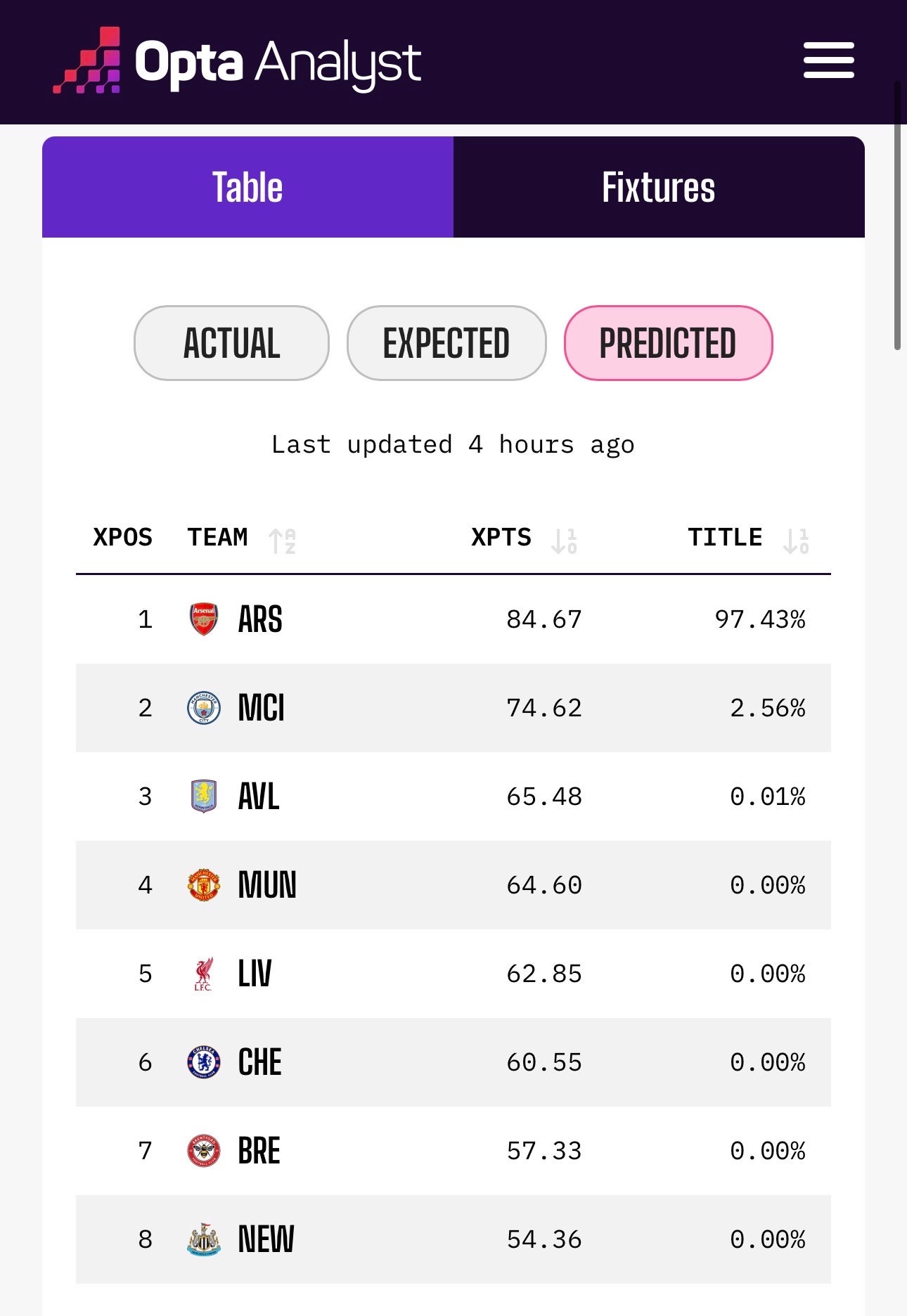The width and height of the screenshot is (907, 1316).
Task: Click the ARS team name
Action: 260,619
